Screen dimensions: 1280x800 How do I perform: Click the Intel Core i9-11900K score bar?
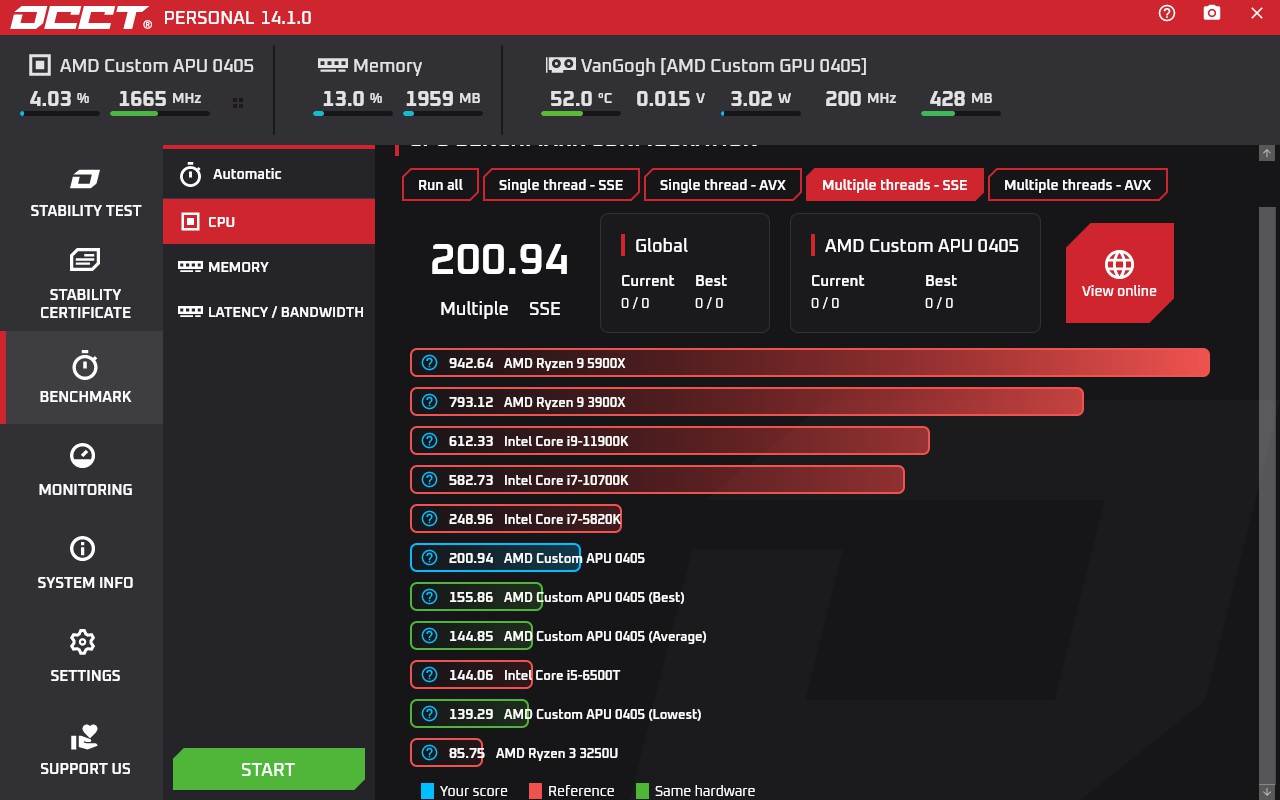pyautogui.click(x=670, y=441)
